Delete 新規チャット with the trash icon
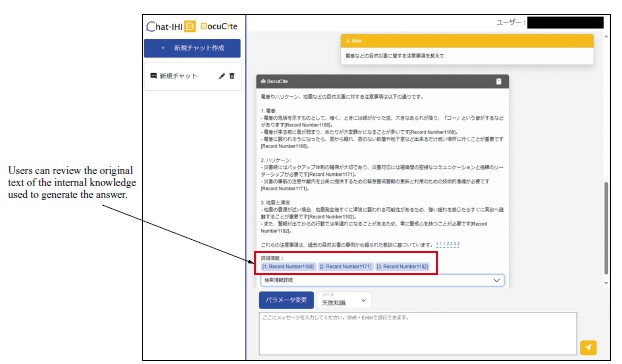The width and height of the screenshot is (622, 364). pos(232,76)
